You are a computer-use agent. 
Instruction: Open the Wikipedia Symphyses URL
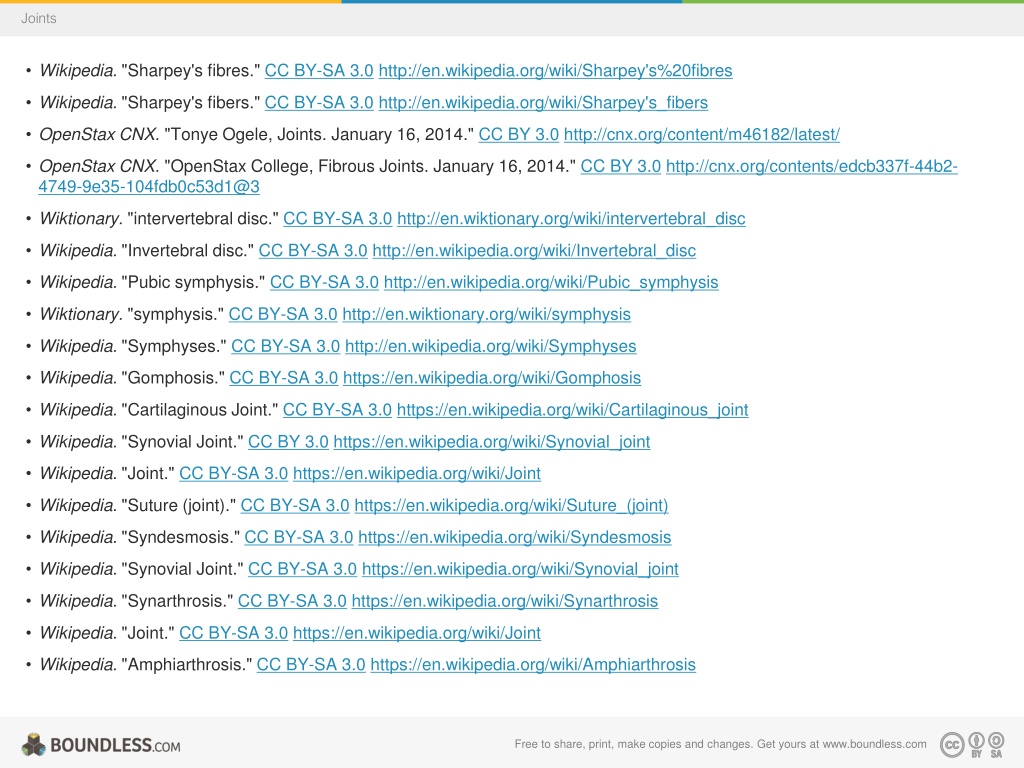point(490,347)
